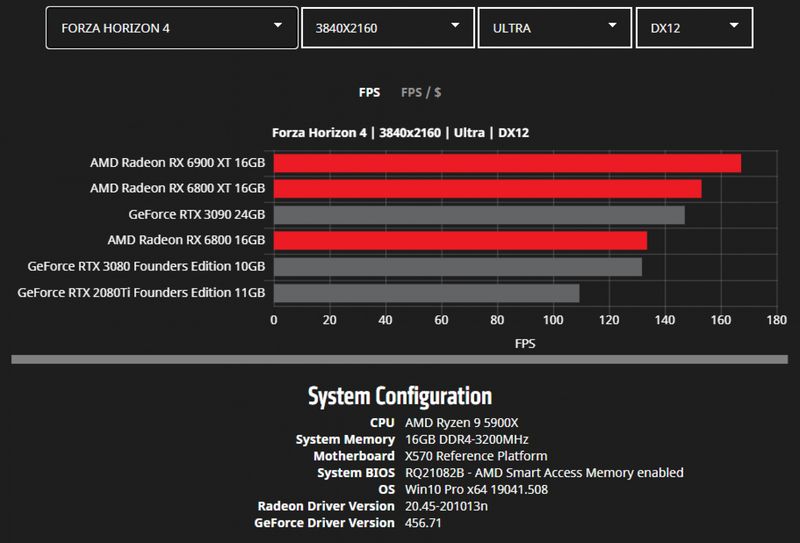This screenshot has width=800, height=543.
Task: Click 'GeForce RTX 3080 Founders Edition 10GB' label
Action: (146, 266)
